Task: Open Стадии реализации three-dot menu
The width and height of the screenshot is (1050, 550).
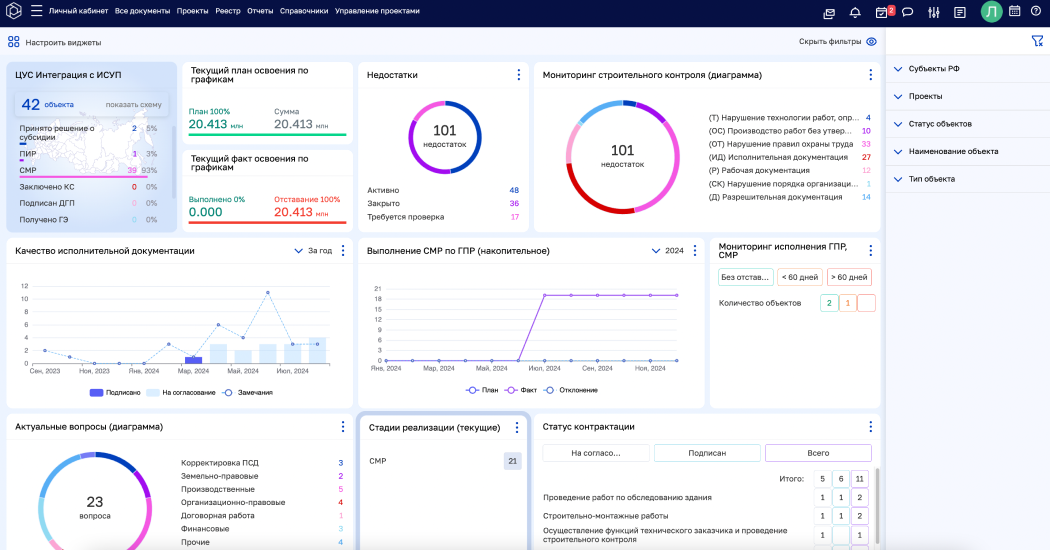Action: 516,427
